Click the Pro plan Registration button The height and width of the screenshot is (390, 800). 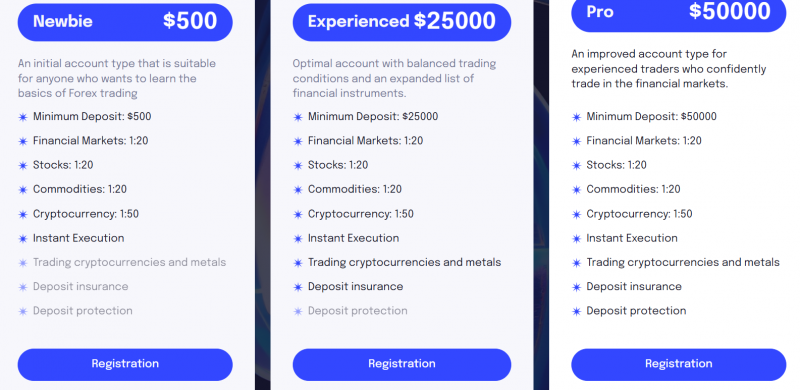coord(679,364)
